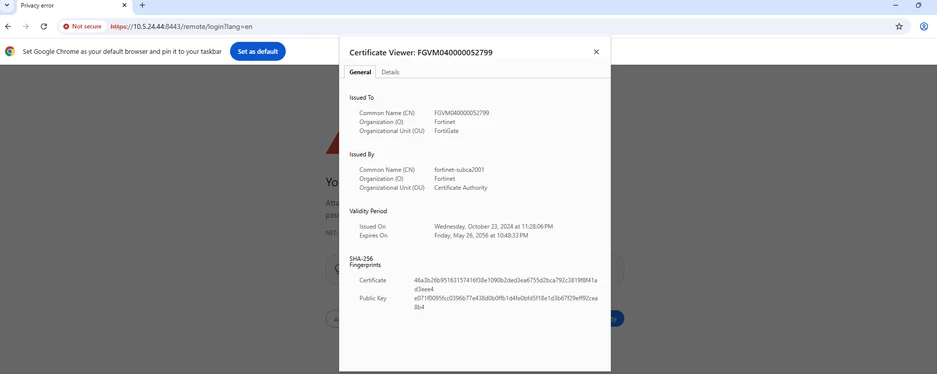Screen dimensions: 937x374
Task: Click the FortiGate organizational unit value
Action: point(446,131)
